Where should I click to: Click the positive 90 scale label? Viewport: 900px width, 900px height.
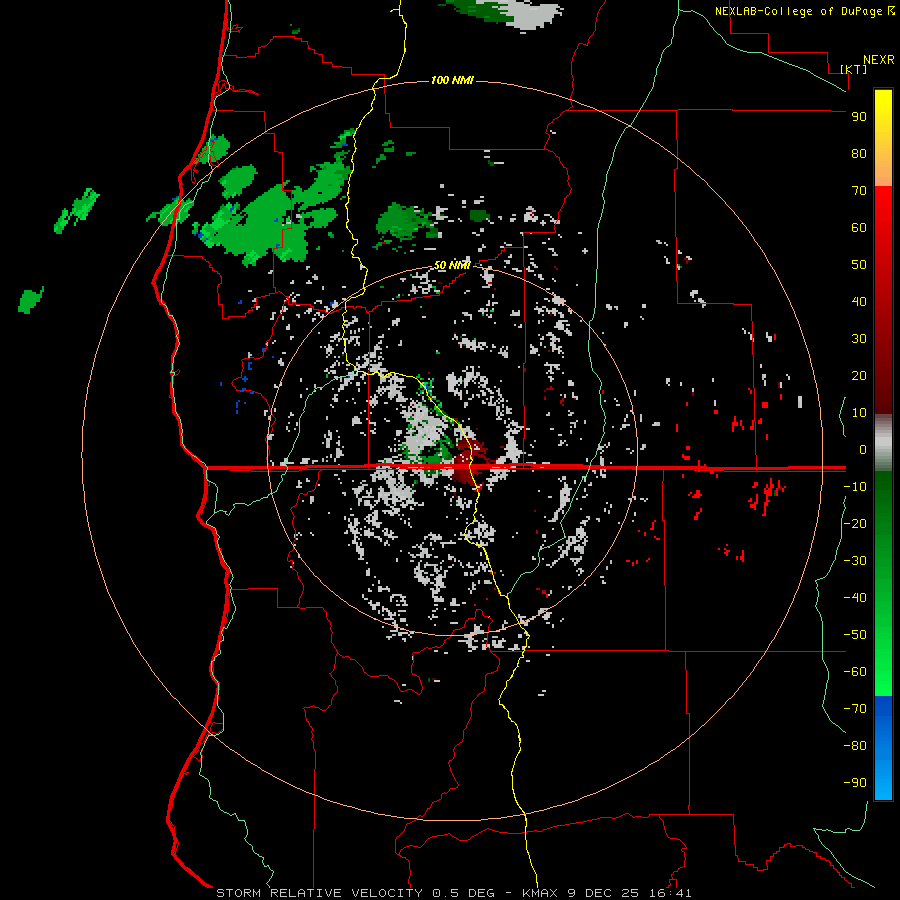[x=859, y=117]
